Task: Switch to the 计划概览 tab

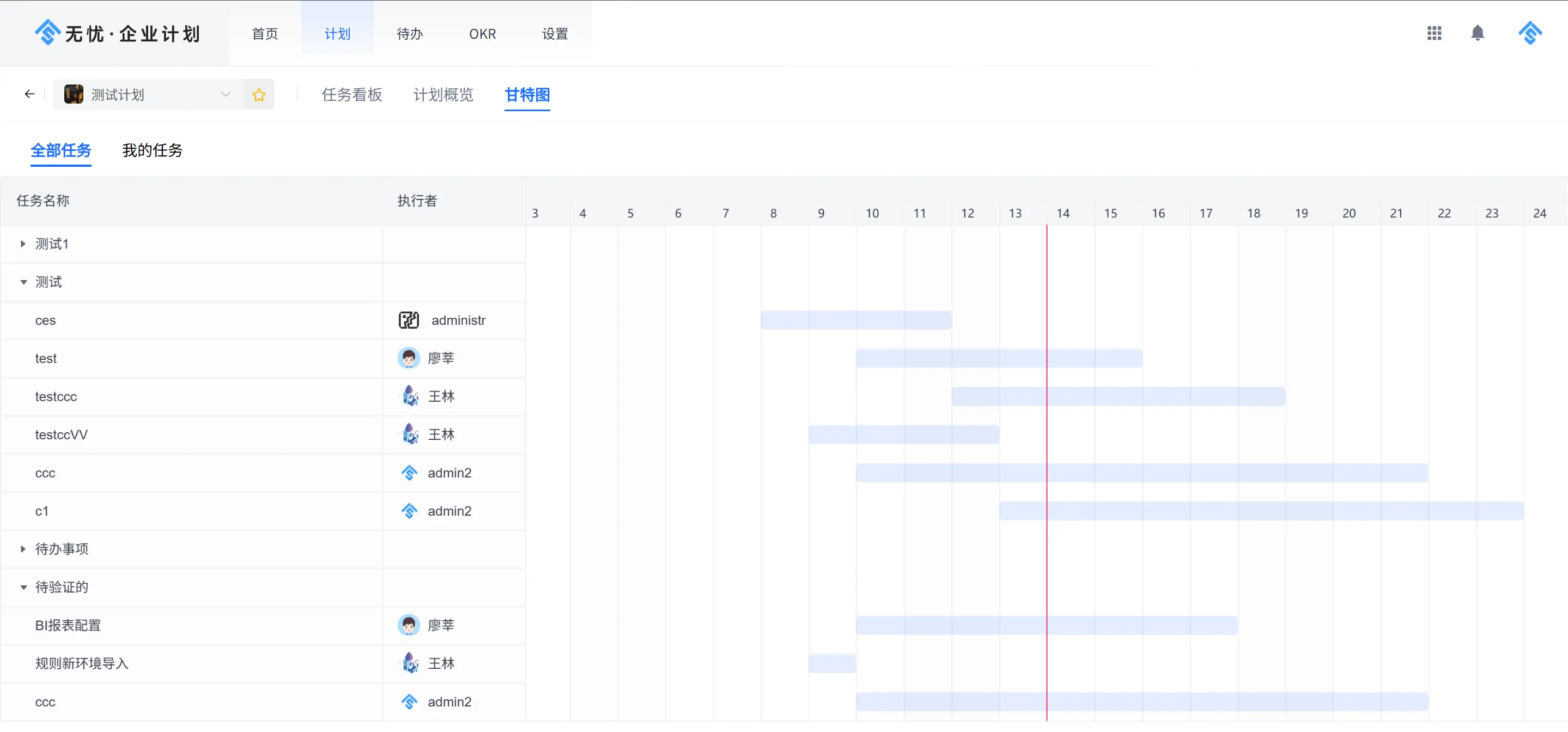Action: [x=443, y=94]
